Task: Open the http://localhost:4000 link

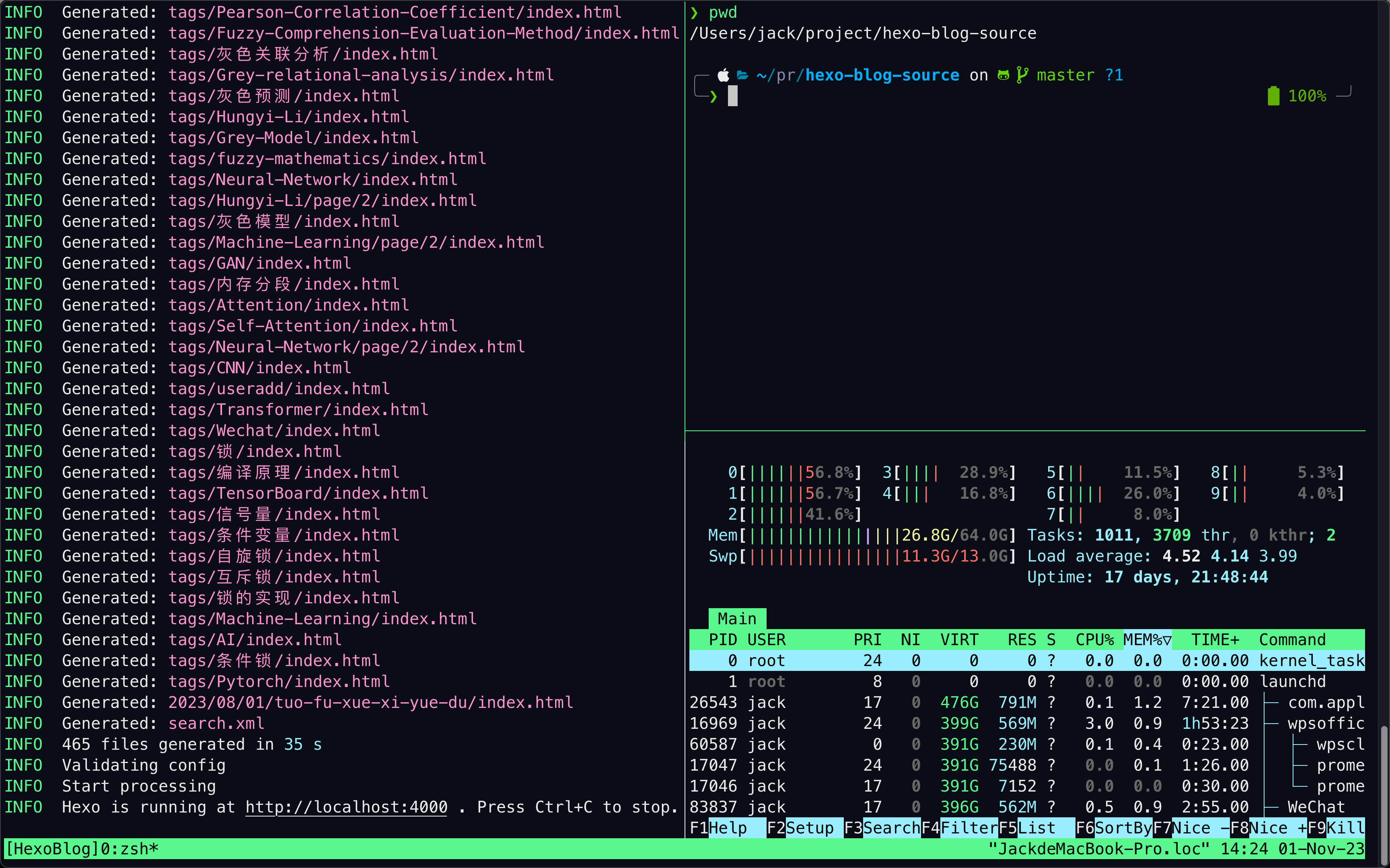Action: coord(347,807)
